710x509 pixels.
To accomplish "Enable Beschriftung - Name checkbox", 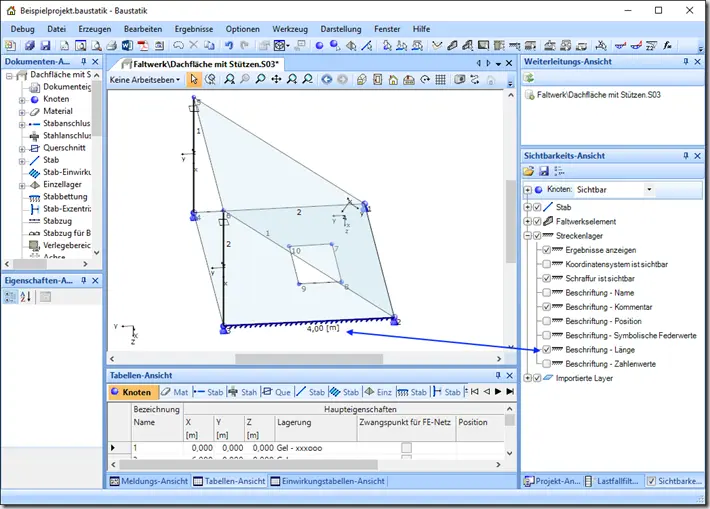I will click(547, 293).
